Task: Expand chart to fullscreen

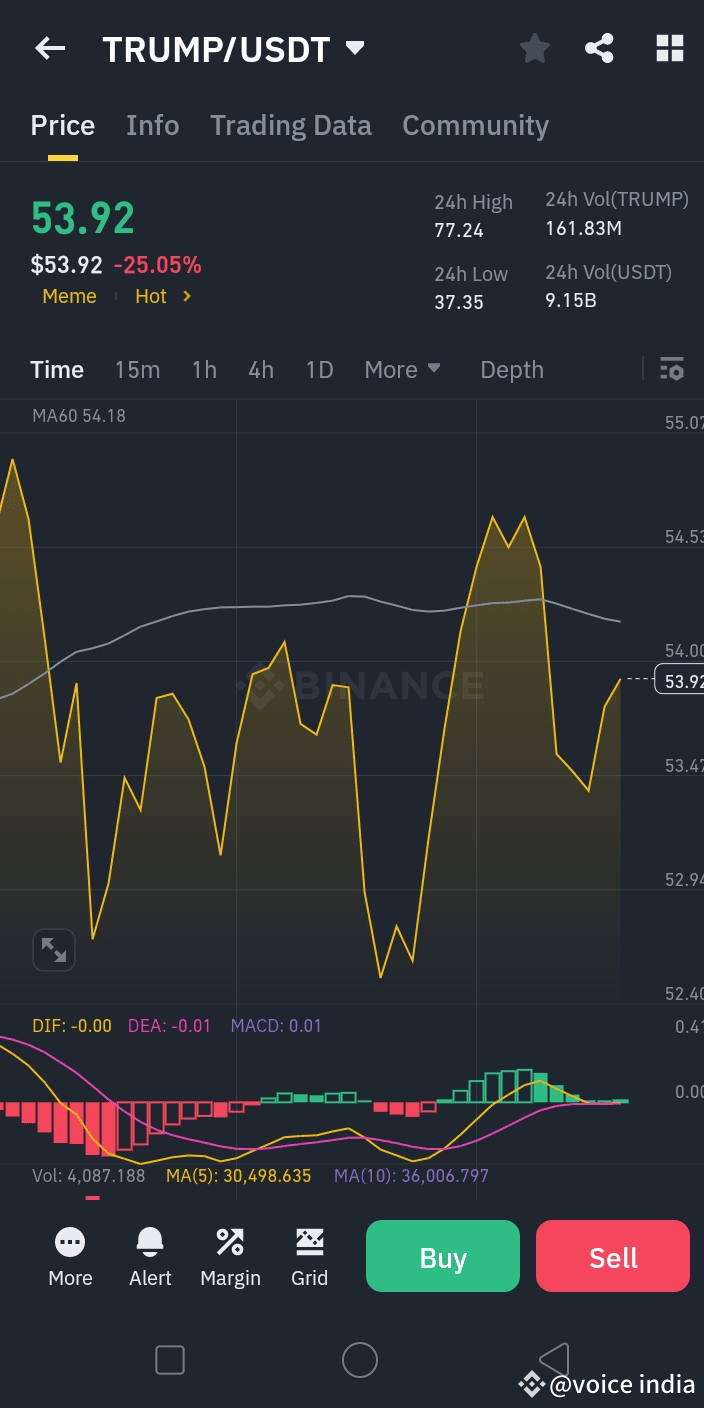Action: (54, 950)
